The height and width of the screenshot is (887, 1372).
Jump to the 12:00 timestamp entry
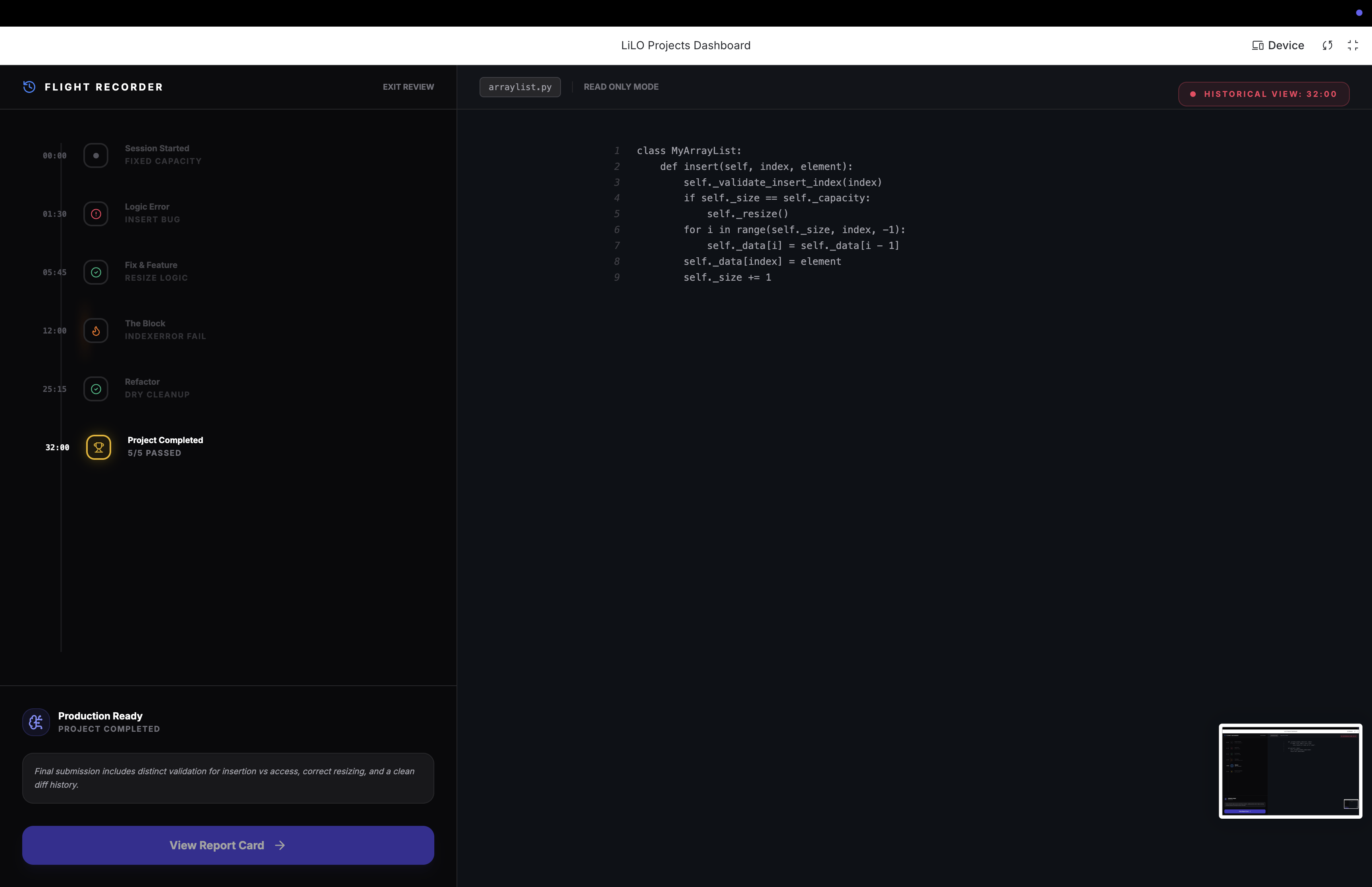point(55,331)
